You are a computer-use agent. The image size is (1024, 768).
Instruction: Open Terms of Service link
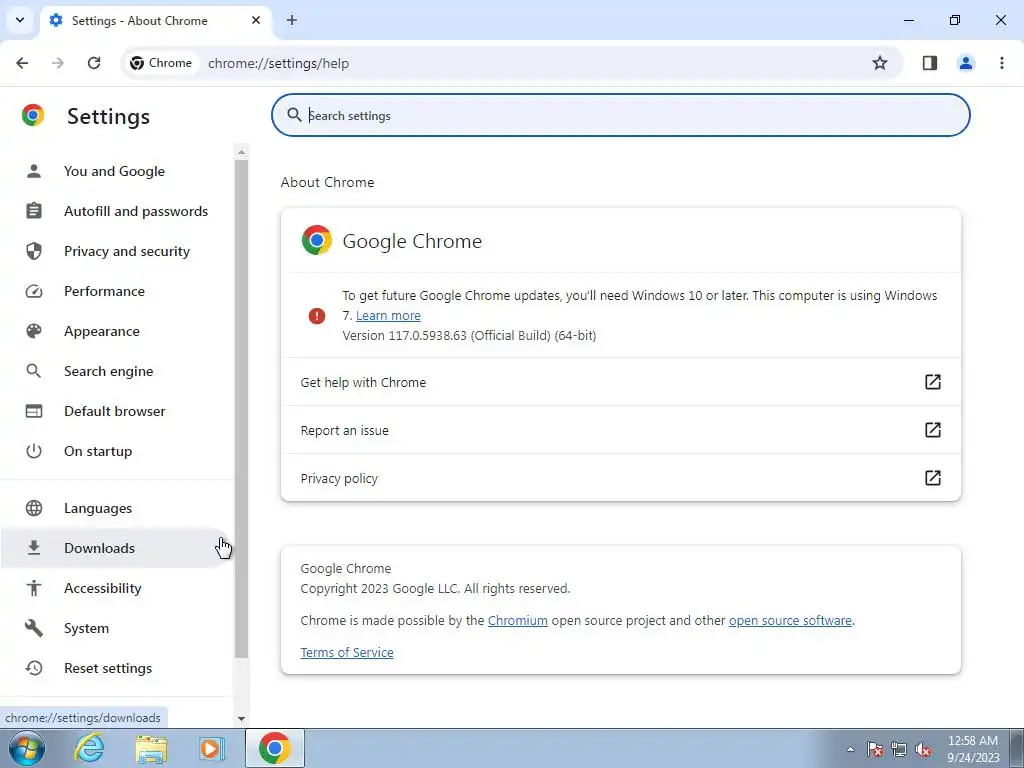point(347,652)
